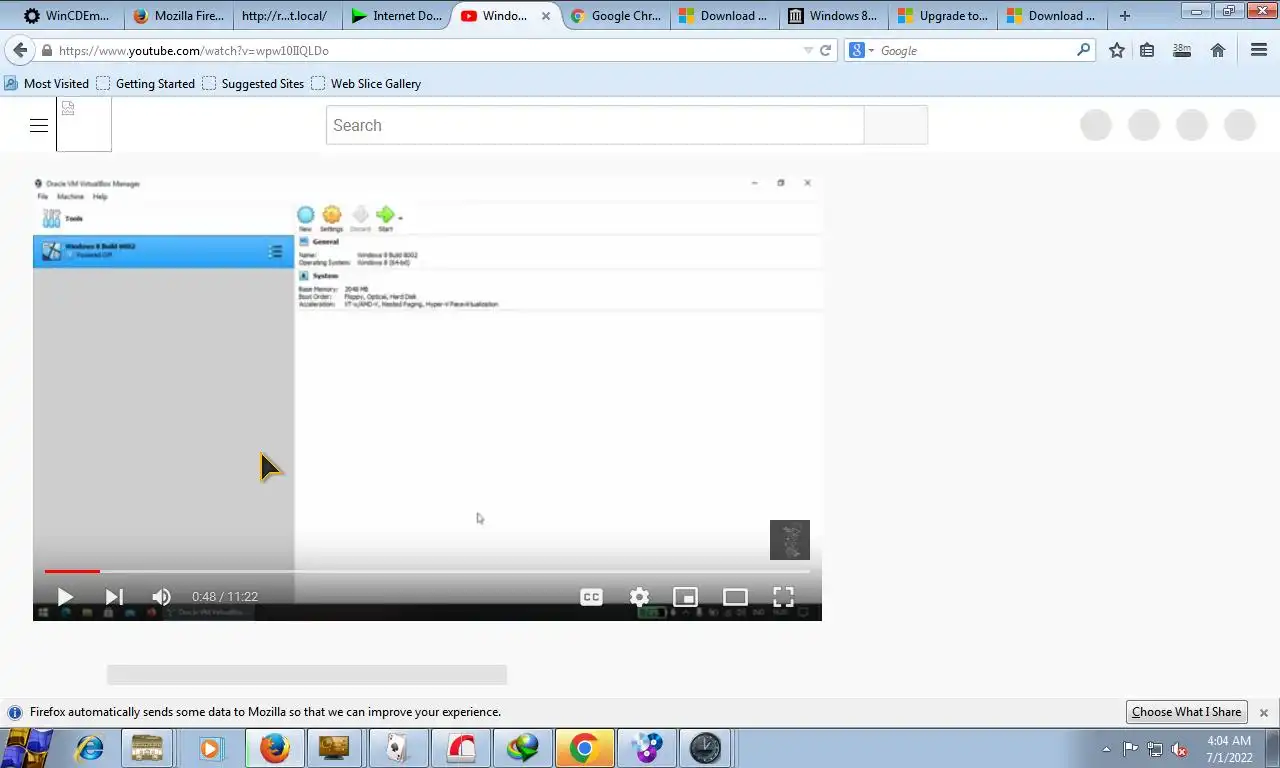The height and width of the screenshot is (768, 1280).
Task: Seek in the video progress bar
Action: click(427, 571)
